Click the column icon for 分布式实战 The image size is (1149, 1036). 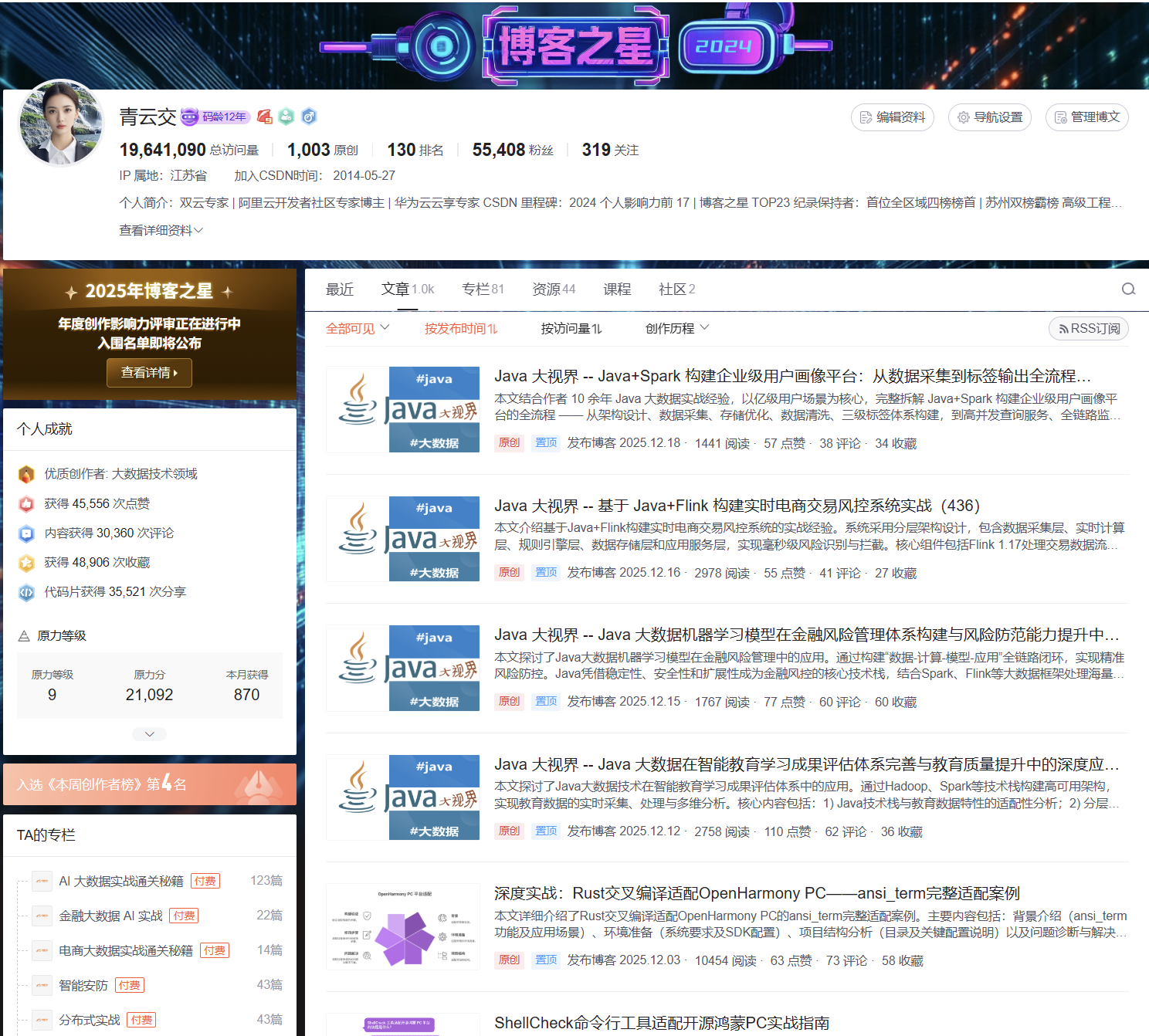pos(42,1020)
